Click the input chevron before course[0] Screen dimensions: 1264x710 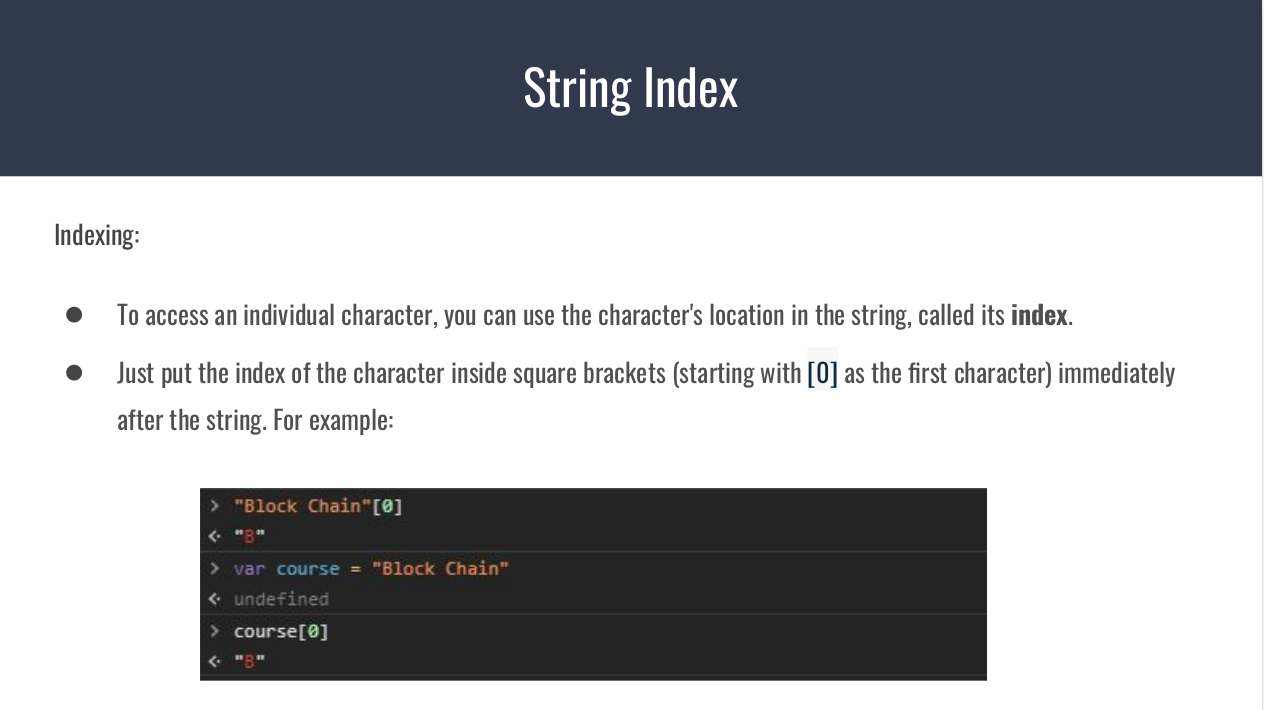point(214,631)
